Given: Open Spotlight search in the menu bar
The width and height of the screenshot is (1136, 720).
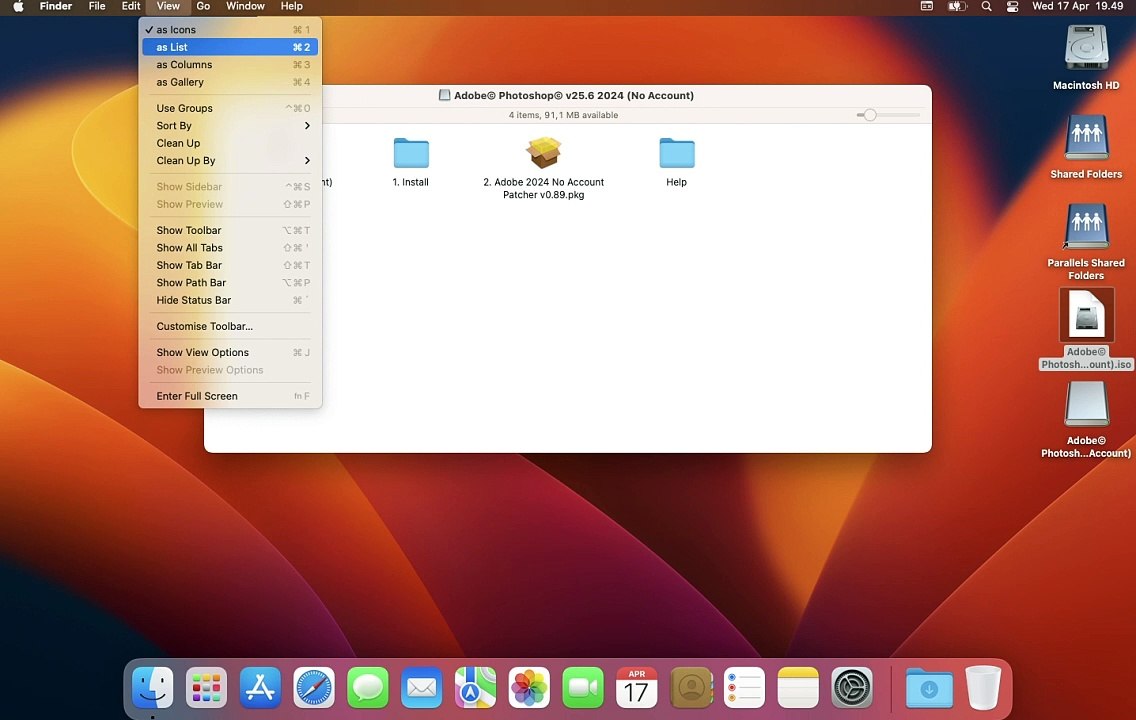Looking at the screenshot, I should [986, 7].
